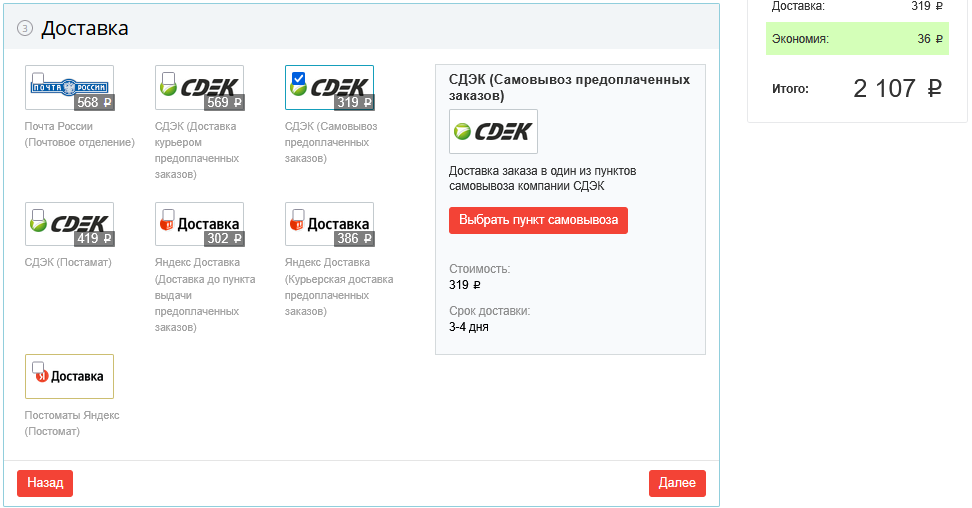Click the Постоматы Яндекс logo tile
Viewport: 972px width, 508px height.
click(75, 376)
